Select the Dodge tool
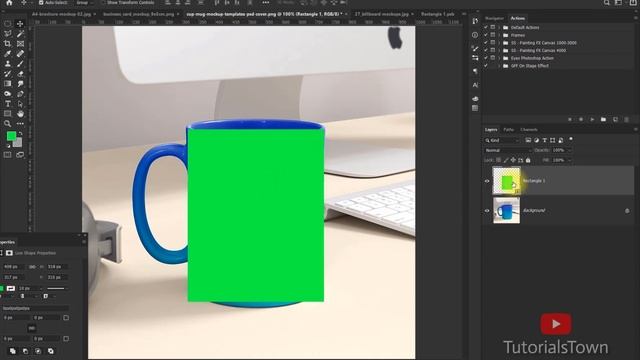The width and height of the screenshot is (640, 360). click(x=7, y=94)
